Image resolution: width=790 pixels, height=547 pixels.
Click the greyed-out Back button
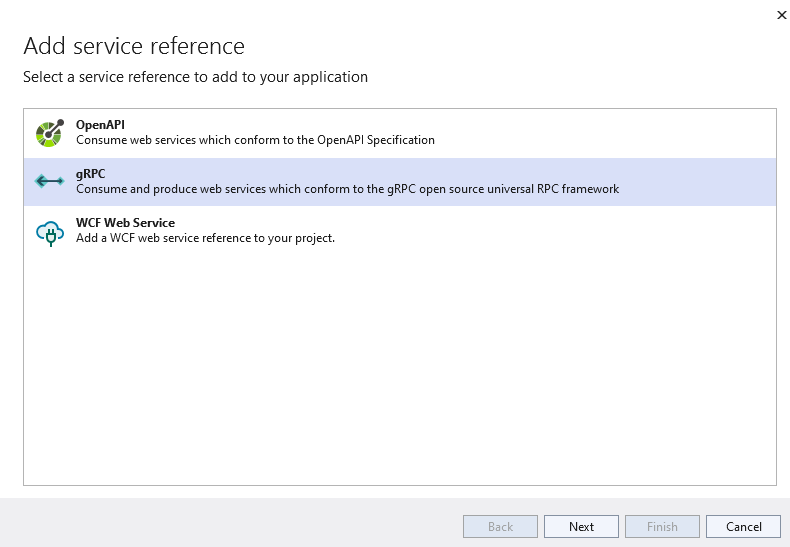pyautogui.click(x=500, y=526)
